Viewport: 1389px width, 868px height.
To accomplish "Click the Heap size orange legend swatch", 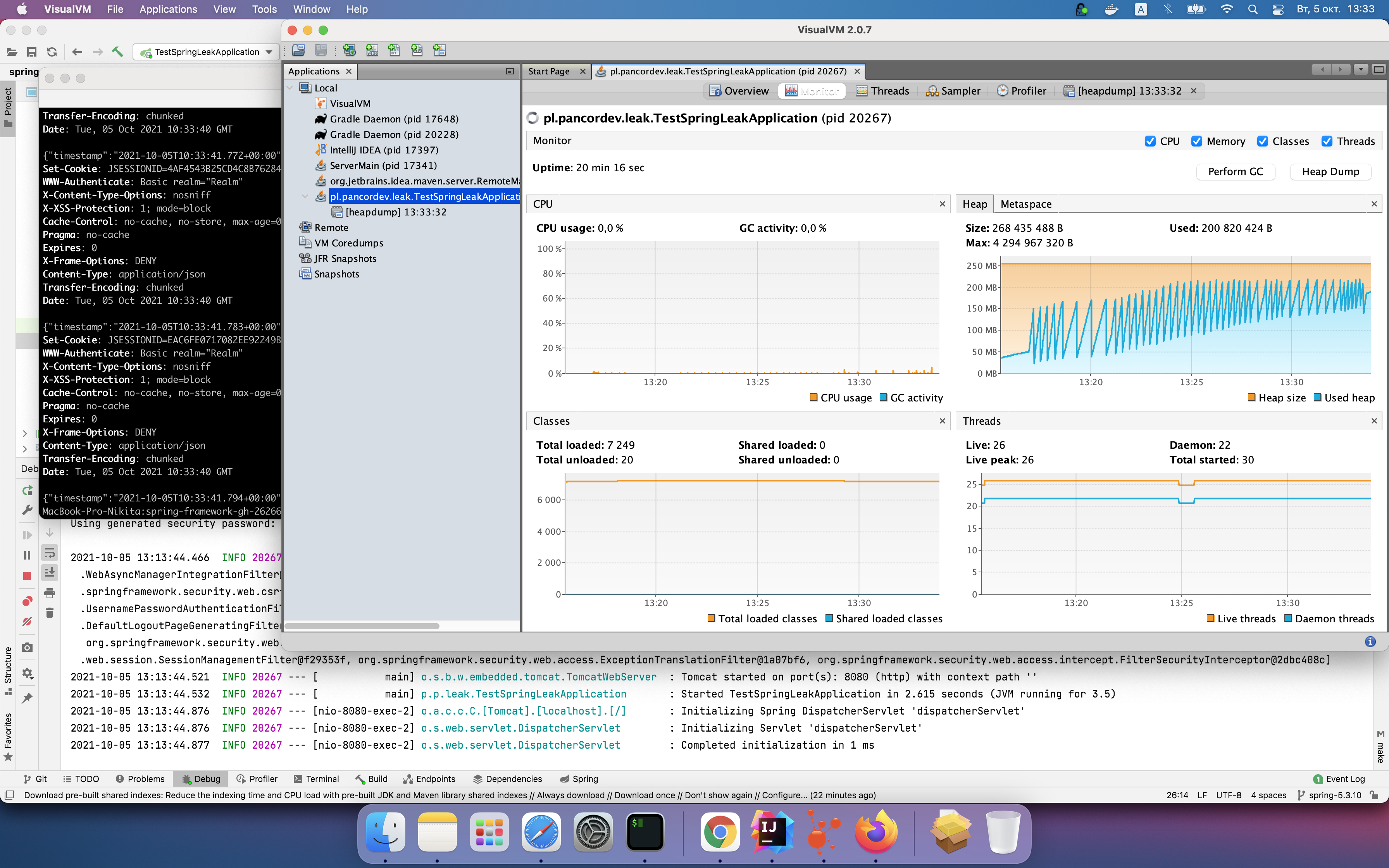I will [x=1251, y=397].
